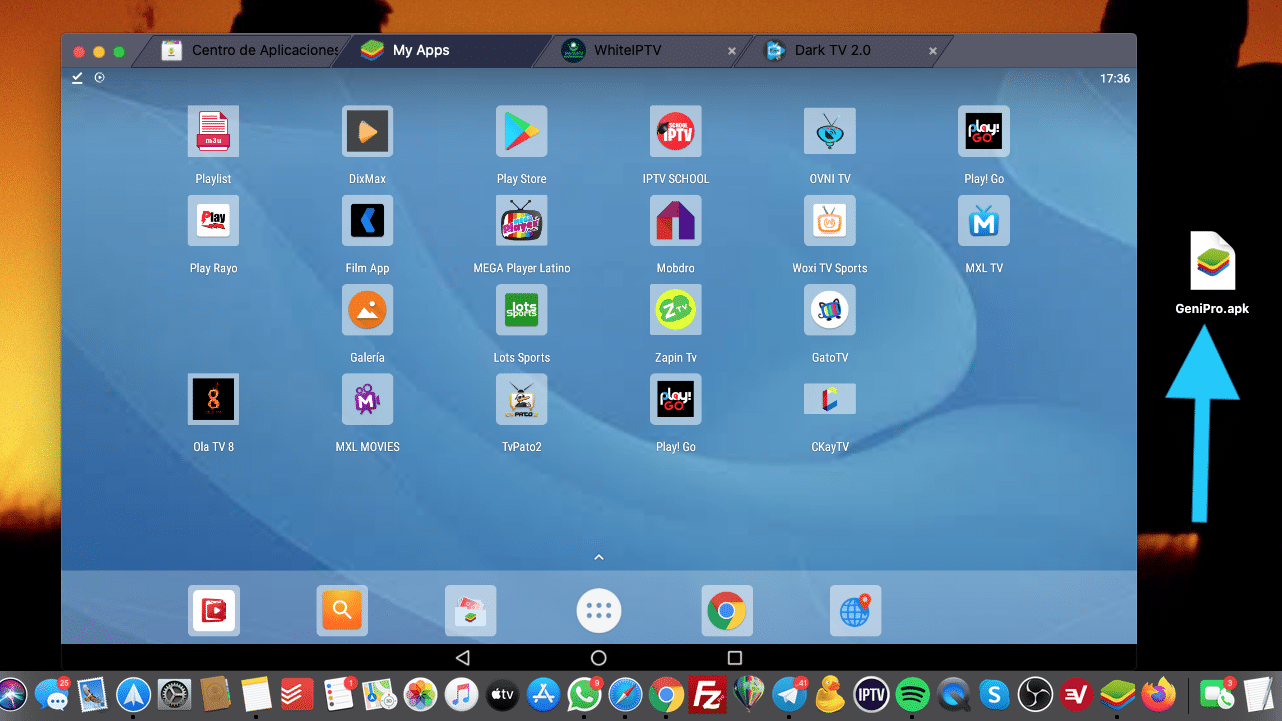
Task: Close the Dark TV 2.0 tab
Action: click(932, 50)
